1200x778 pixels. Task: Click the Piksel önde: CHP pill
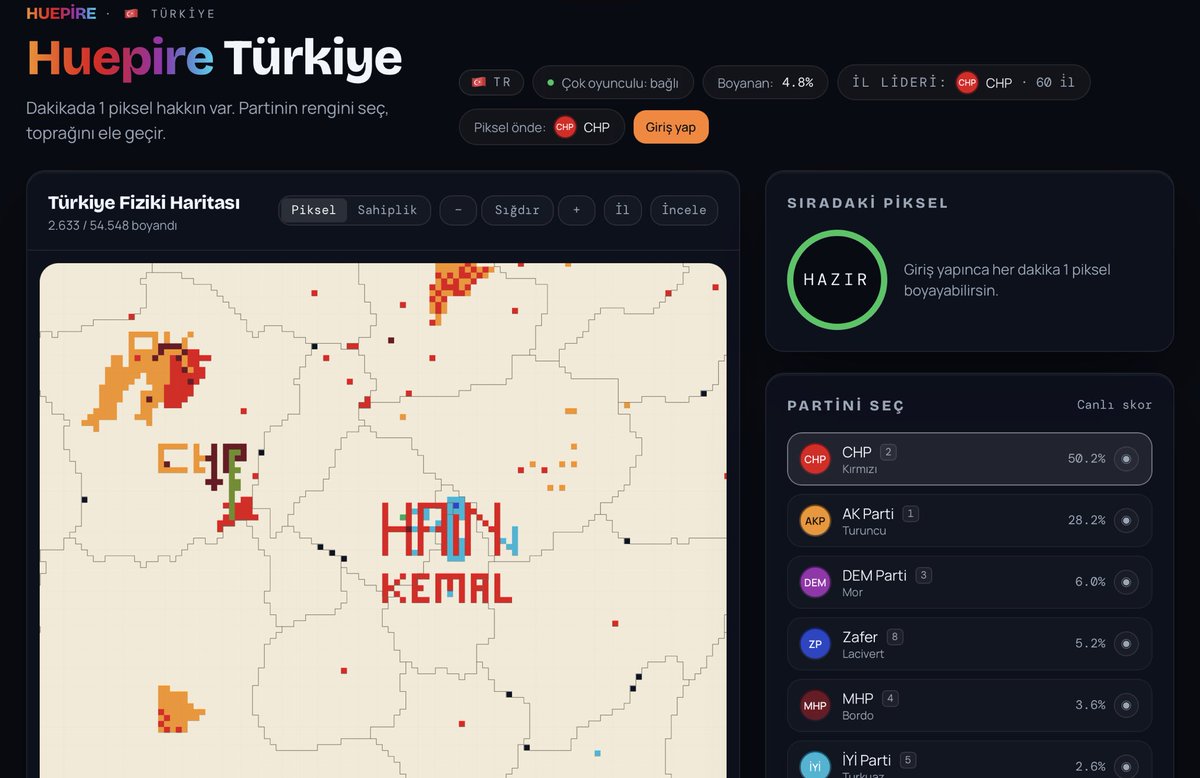542,127
